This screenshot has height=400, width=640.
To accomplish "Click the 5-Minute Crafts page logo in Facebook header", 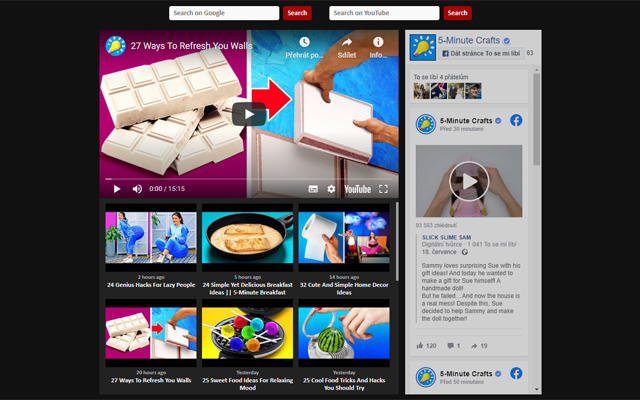I will pyautogui.click(x=423, y=47).
